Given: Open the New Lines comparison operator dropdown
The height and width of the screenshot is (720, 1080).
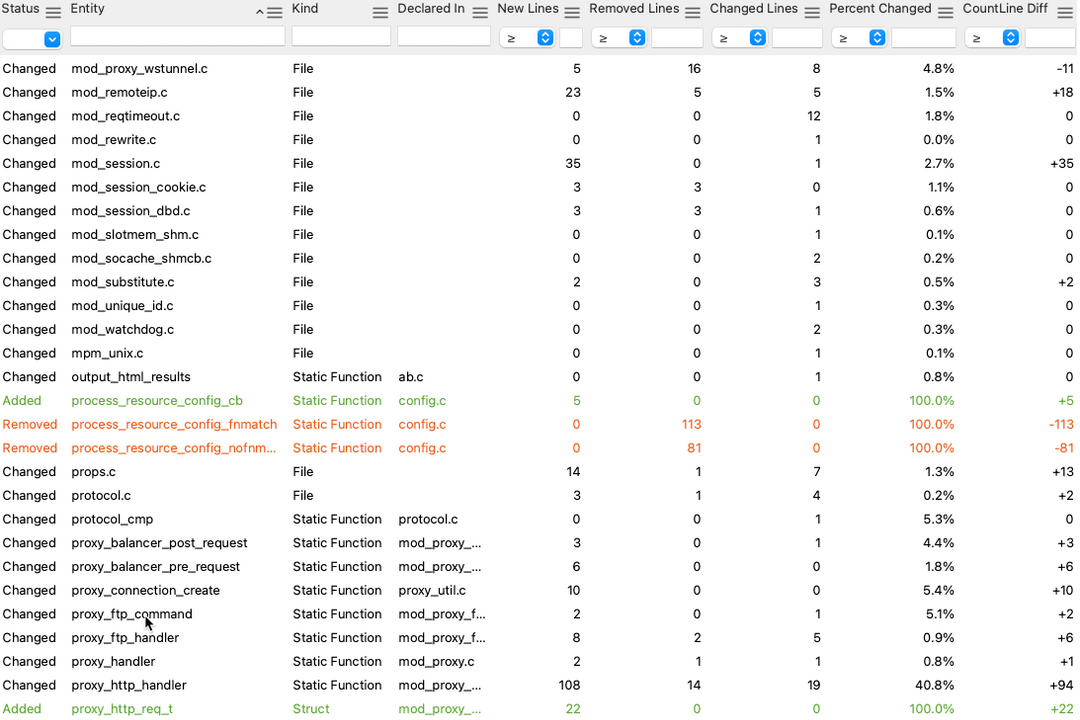Looking at the screenshot, I should pos(527,38).
